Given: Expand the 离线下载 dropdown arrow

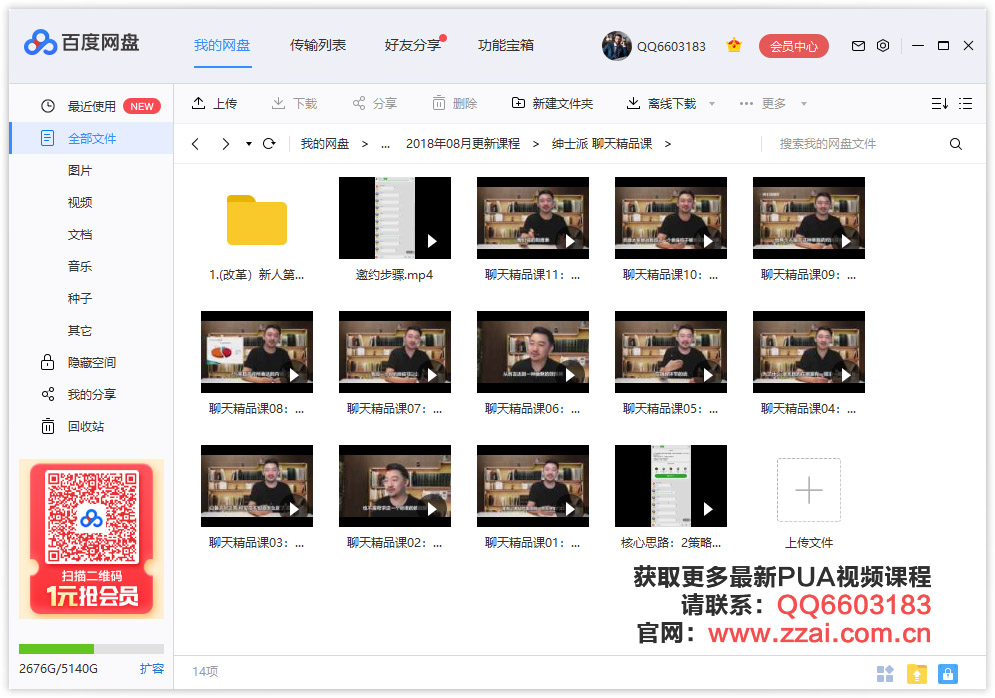Looking at the screenshot, I should [712, 103].
